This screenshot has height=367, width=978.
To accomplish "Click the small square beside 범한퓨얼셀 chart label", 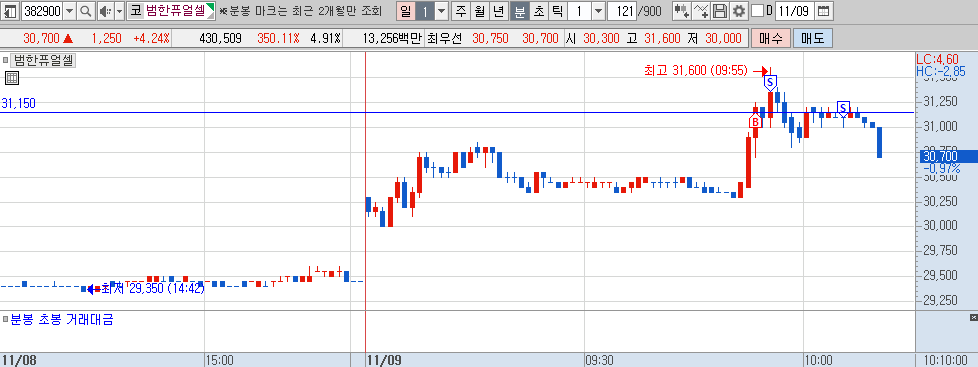I will pyautogui.click(x=6, y=61).
